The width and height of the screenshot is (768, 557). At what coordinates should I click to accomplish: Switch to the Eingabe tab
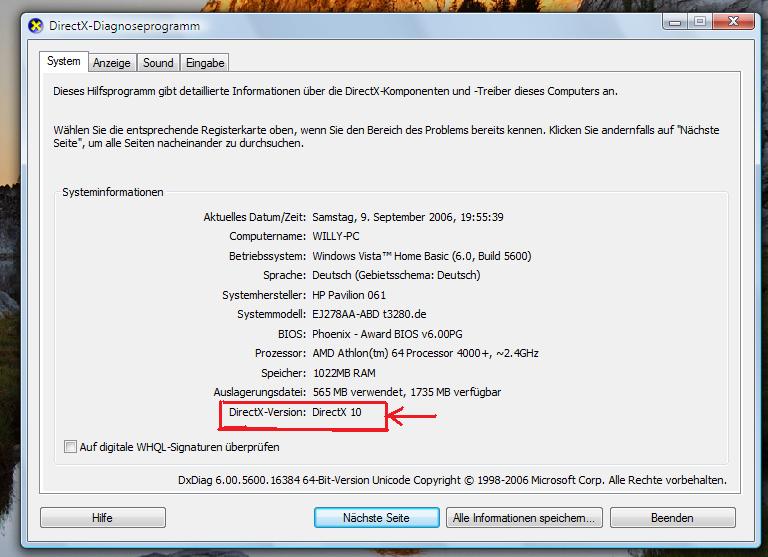click(205, 63)
